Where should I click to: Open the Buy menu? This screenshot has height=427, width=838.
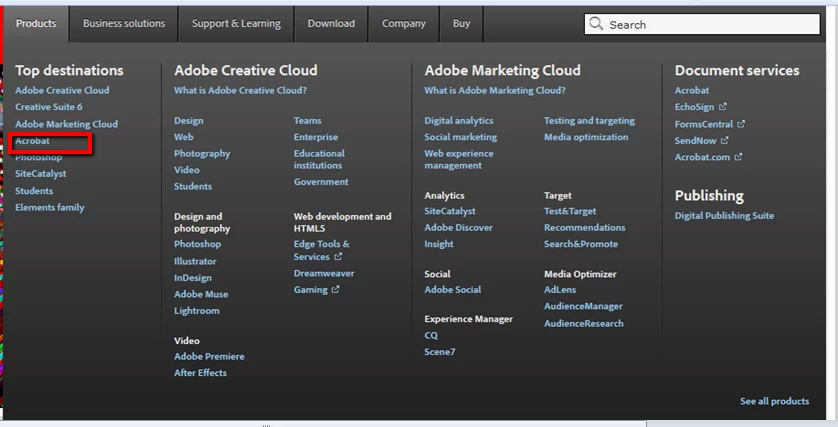[462, 24]
